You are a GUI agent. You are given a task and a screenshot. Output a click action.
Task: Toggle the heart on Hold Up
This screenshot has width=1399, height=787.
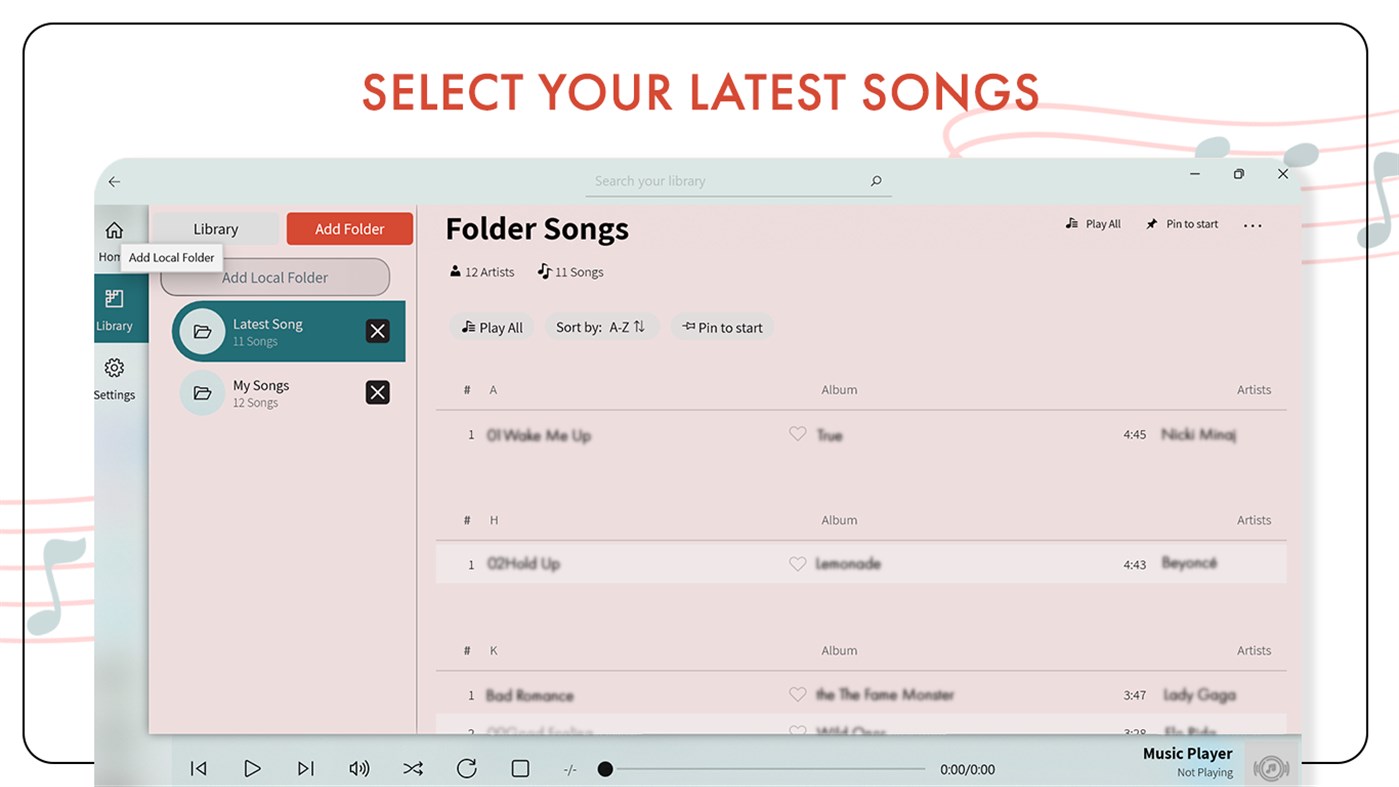797,563
